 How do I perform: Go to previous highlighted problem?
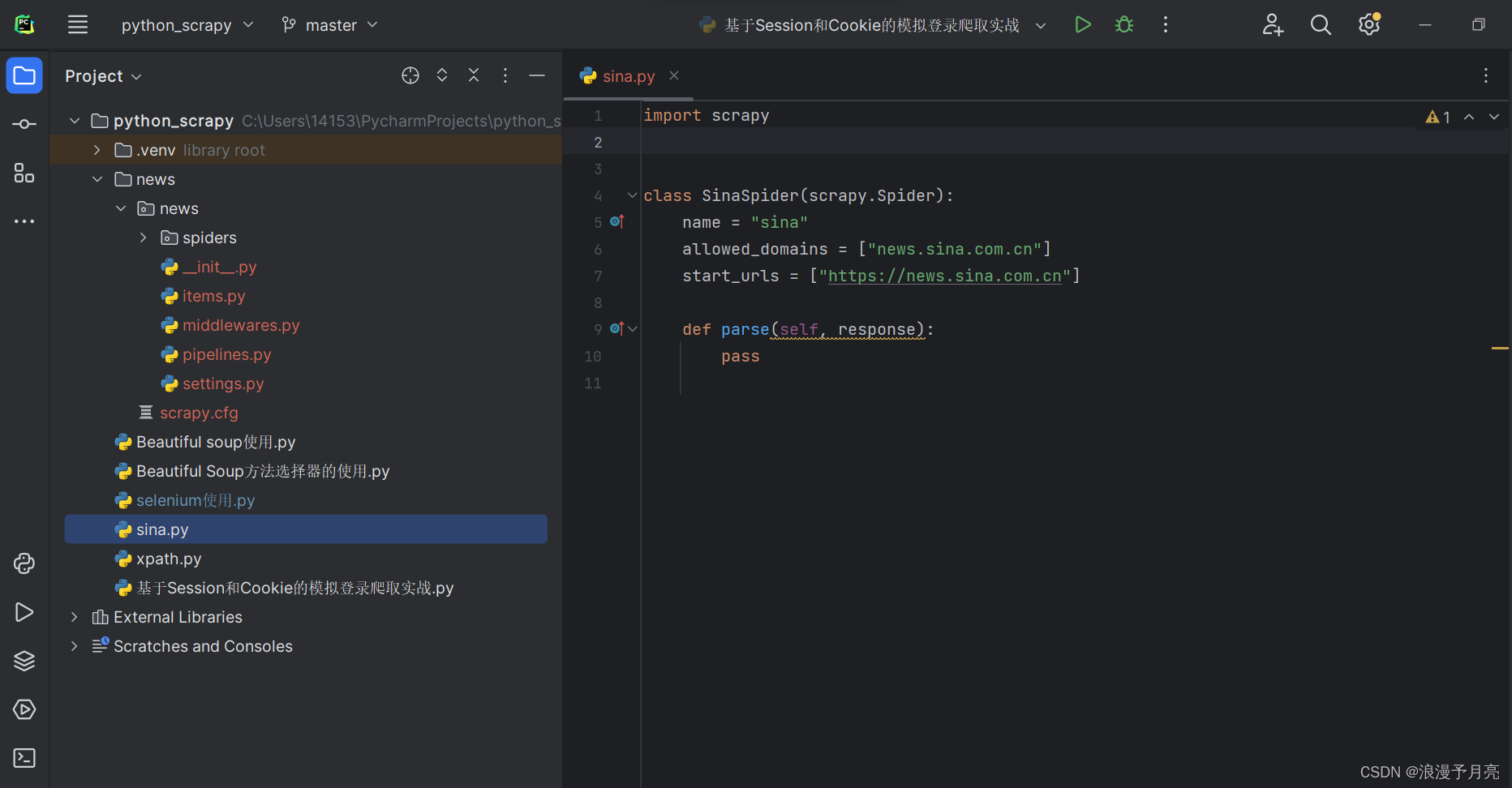pos(1469,117)
